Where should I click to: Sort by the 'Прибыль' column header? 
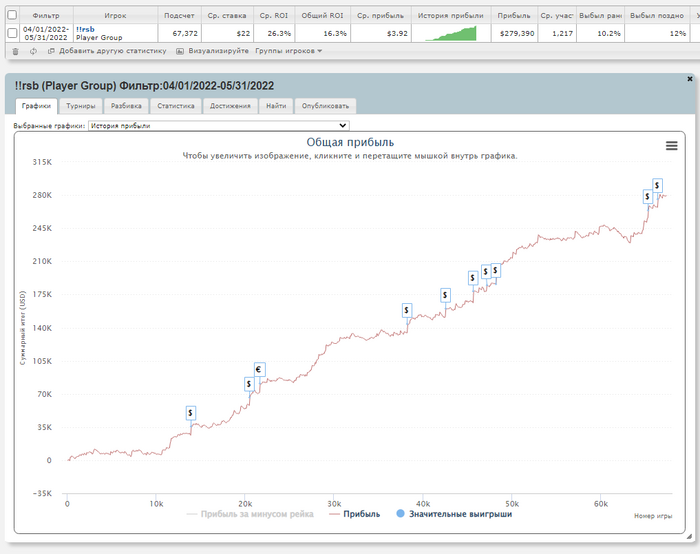tap(514, 16)
